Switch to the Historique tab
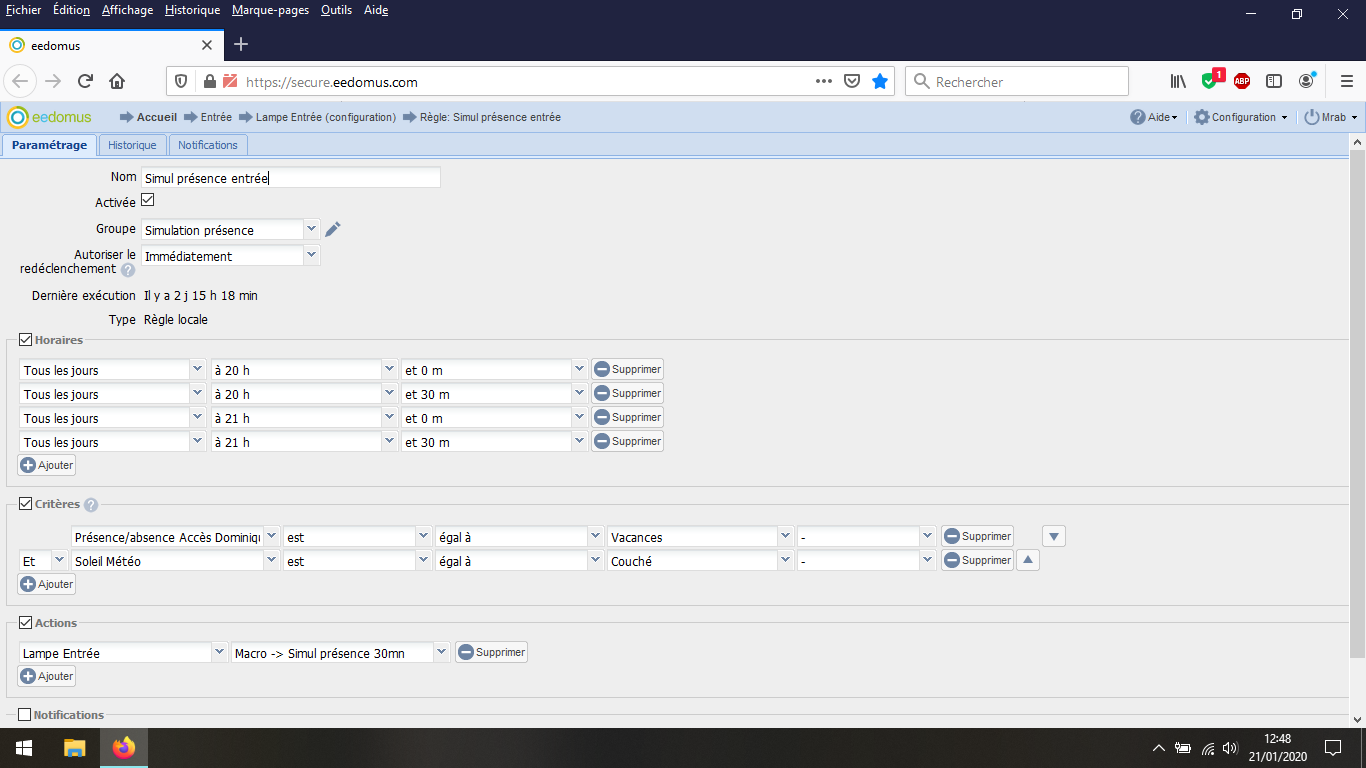The image size is (1366, 768). click(x=133, y=145)
